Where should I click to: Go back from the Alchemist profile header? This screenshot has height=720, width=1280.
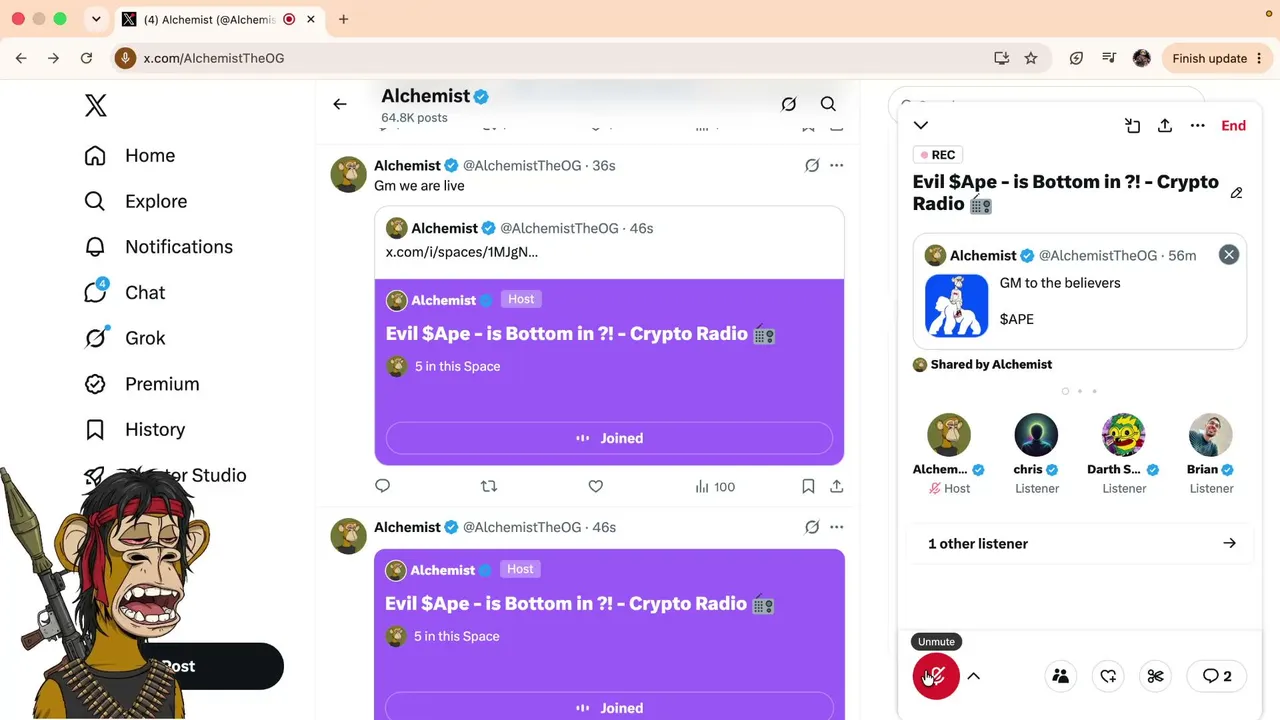pos(340,104)
